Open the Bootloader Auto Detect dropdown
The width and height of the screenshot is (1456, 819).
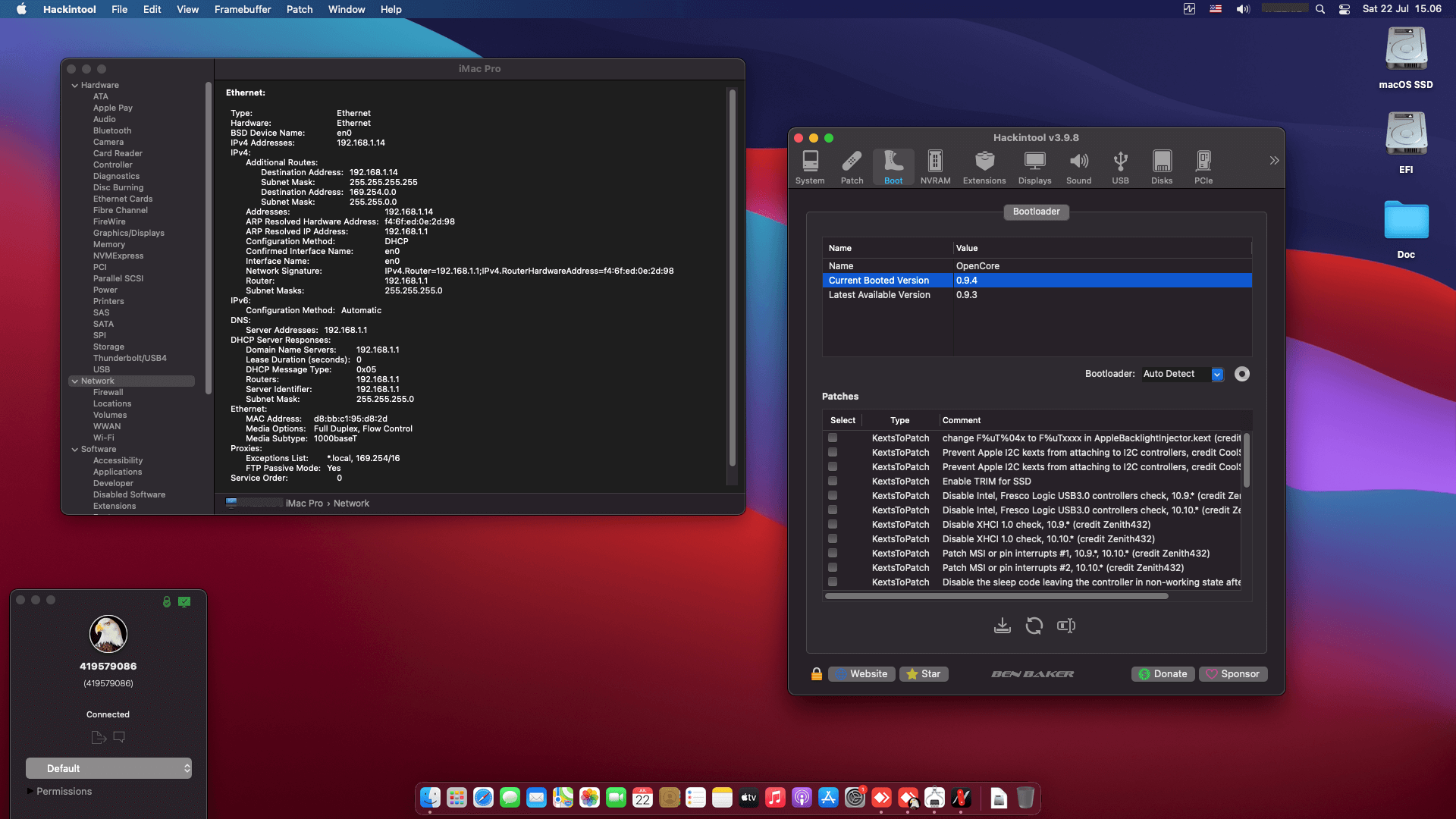pos(1183,374)
